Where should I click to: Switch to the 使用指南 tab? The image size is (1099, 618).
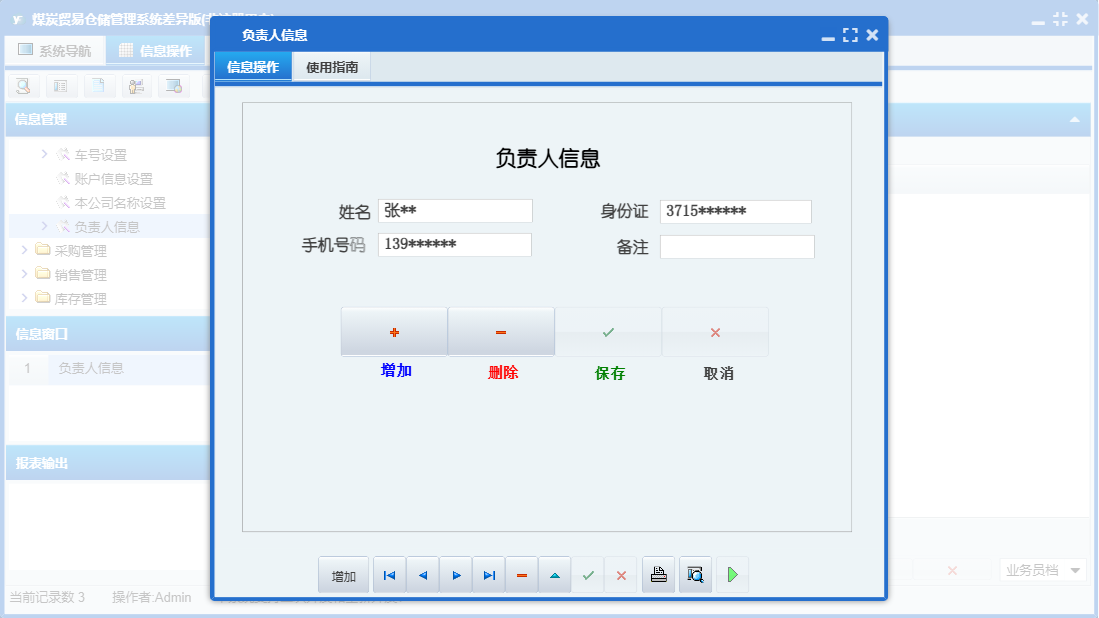pyautogui.click(x=331, y=67)
